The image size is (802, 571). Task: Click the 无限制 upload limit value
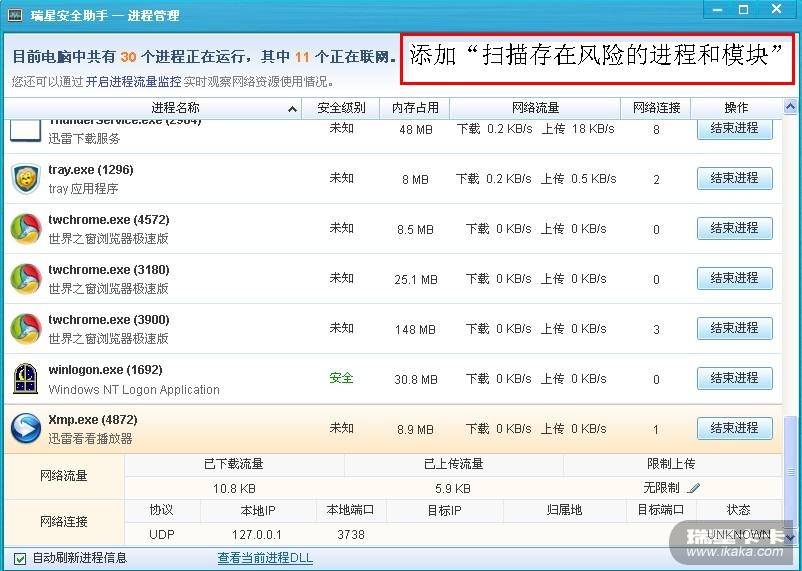coord(661,488)
